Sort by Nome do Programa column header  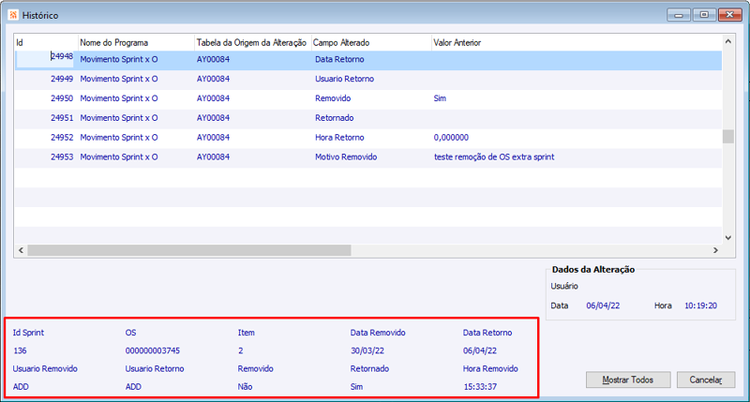[x=136, y=43]
